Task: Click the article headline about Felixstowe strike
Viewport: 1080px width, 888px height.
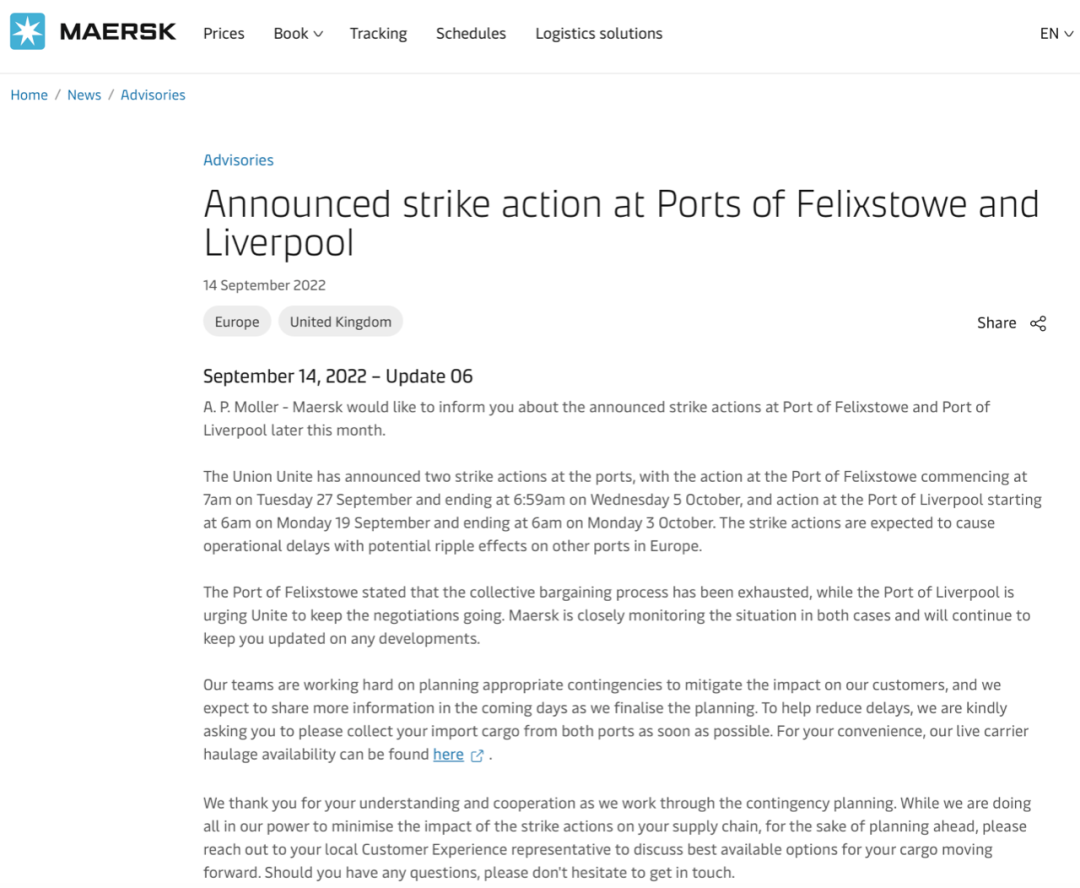Action: (x=621, y=223)
